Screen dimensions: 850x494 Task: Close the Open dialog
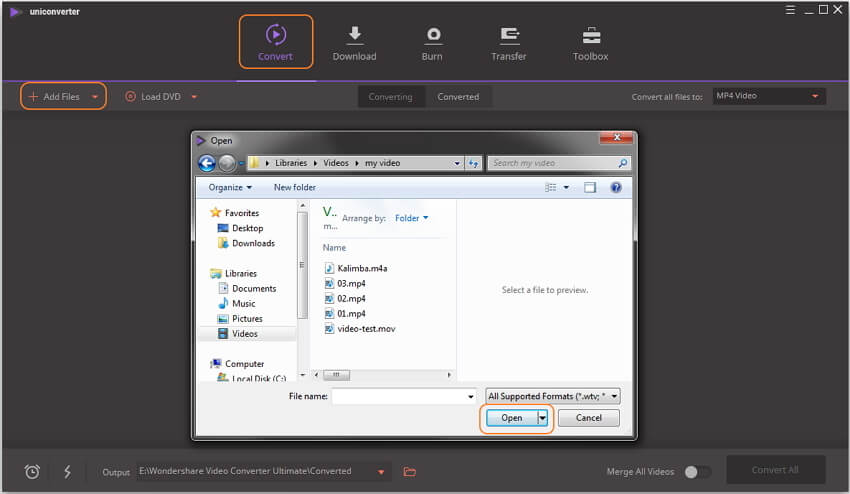point(616,138)
